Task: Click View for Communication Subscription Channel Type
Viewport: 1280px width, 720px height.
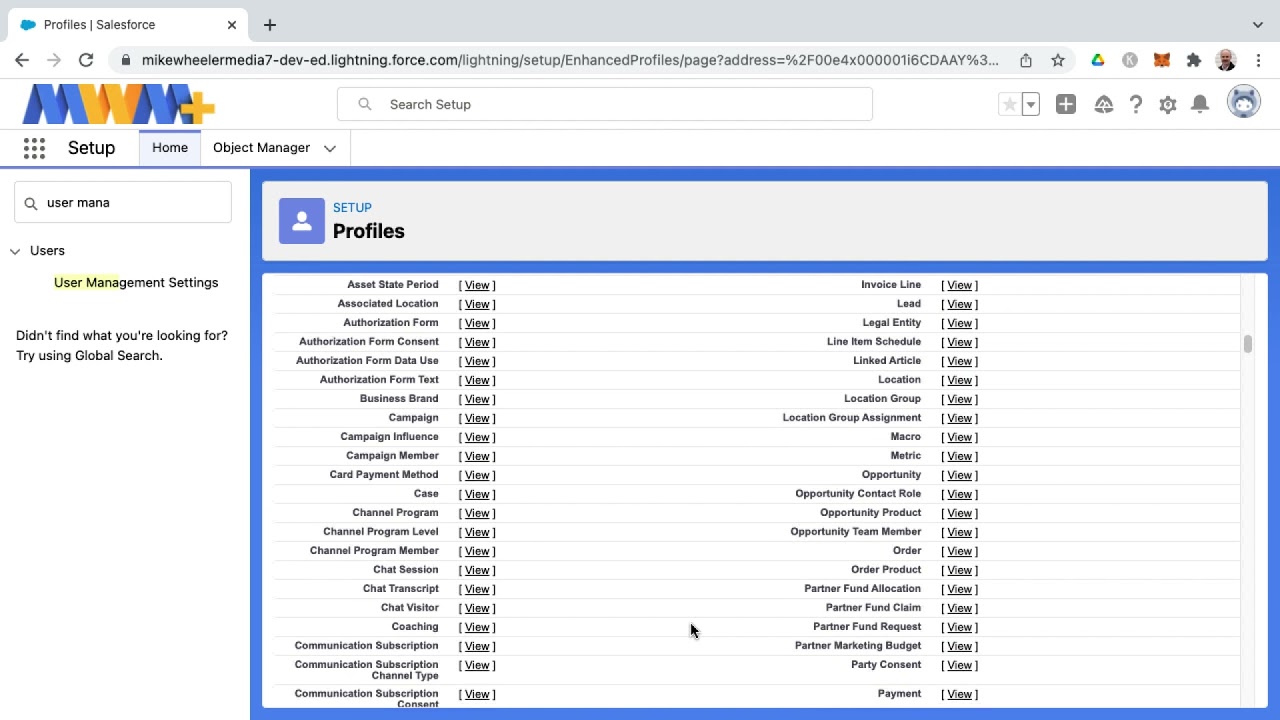Action: (x=477, y=665)
